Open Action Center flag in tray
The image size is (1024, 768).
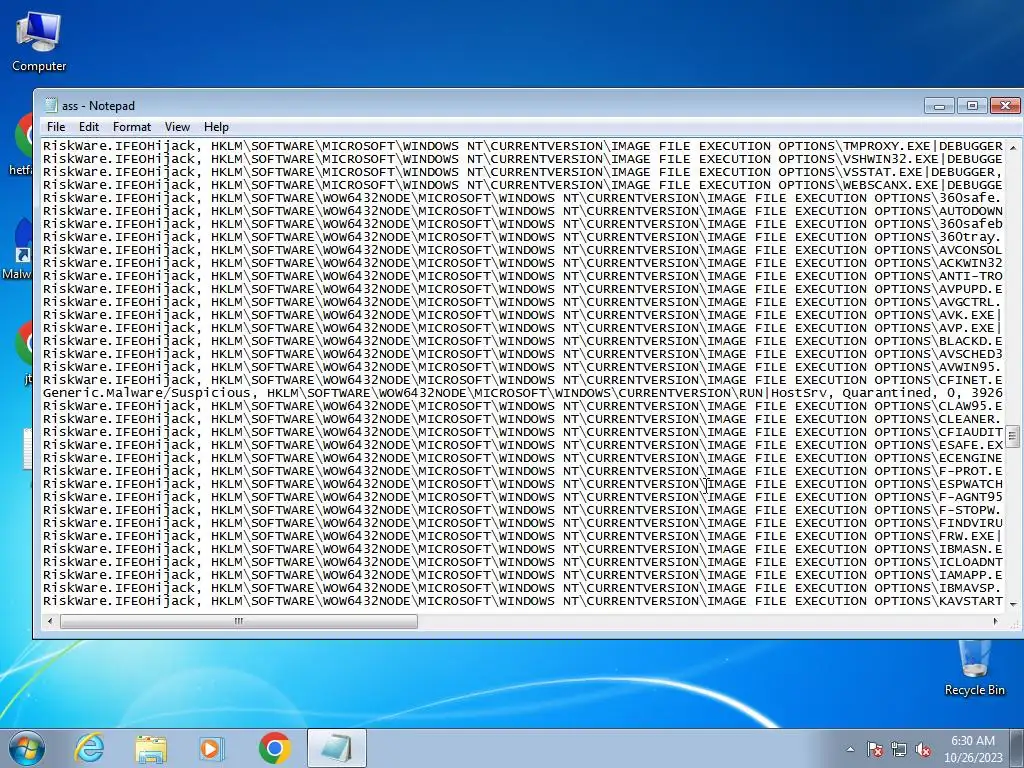[x=874, y=749]
